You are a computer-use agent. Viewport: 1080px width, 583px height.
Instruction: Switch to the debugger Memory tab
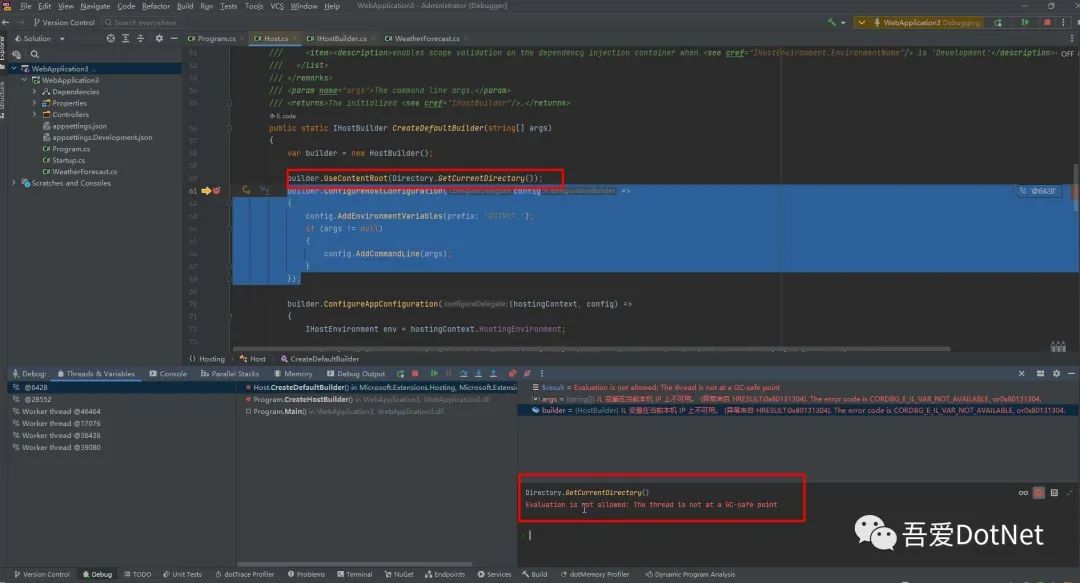click(x=293, y=374)
